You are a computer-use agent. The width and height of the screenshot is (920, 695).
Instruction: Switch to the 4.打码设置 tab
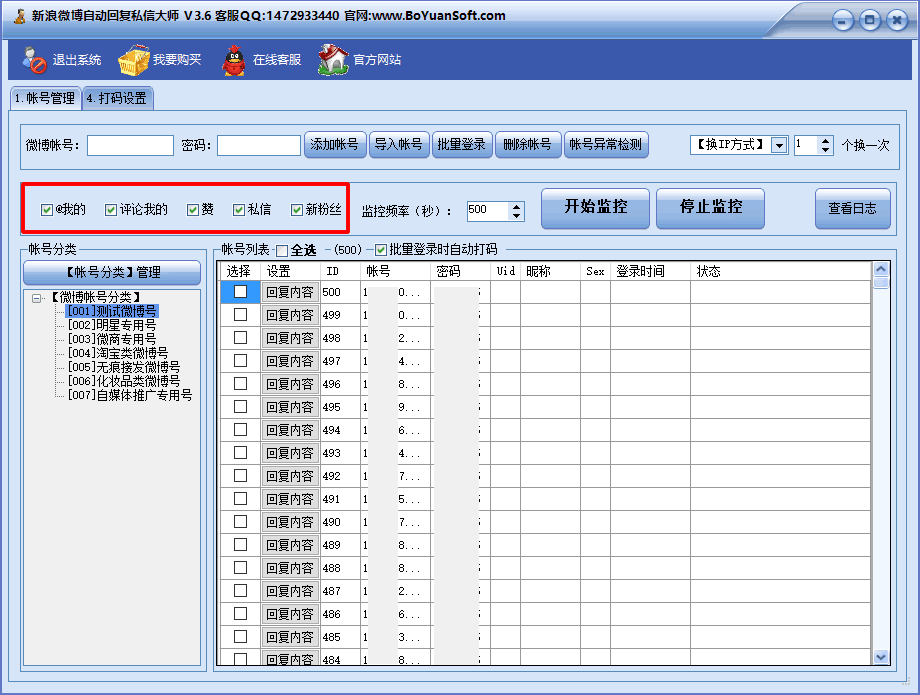click(x=117, y=99)
